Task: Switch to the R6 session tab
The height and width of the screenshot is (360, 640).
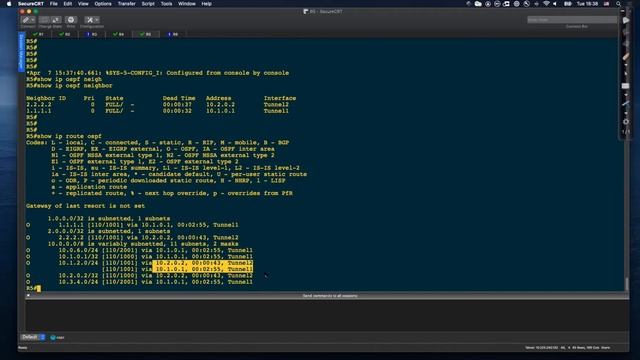Action: click(x=173, y=34)
